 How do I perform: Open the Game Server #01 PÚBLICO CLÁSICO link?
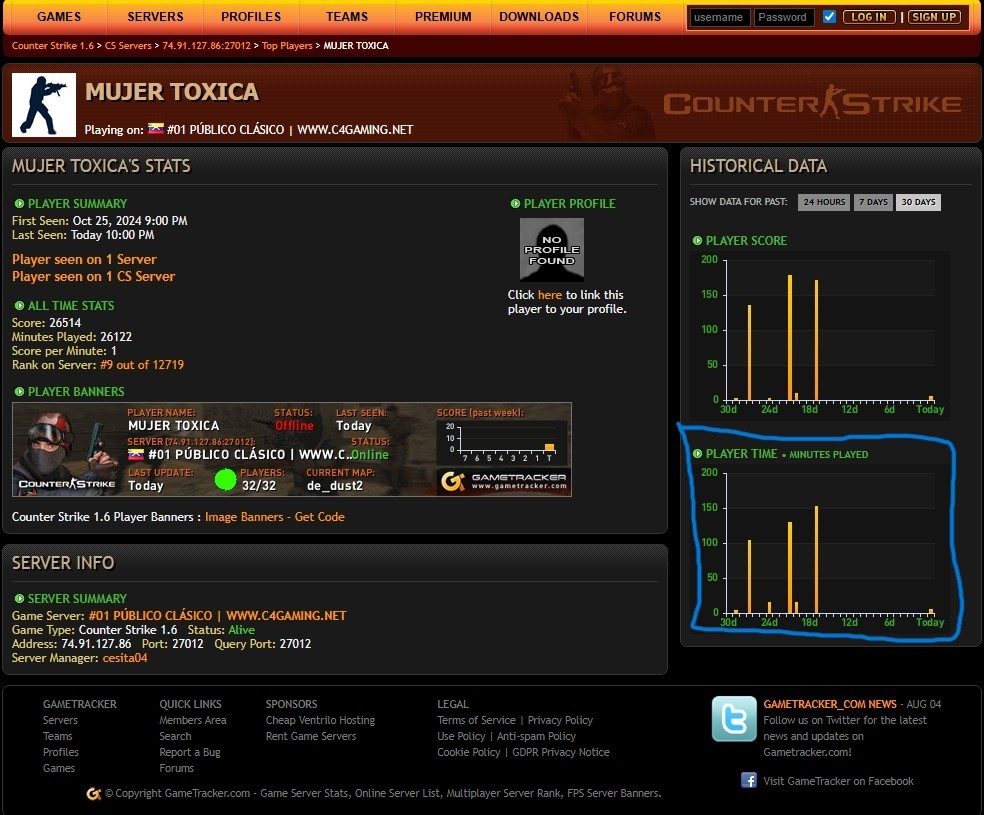click(217, 616)
